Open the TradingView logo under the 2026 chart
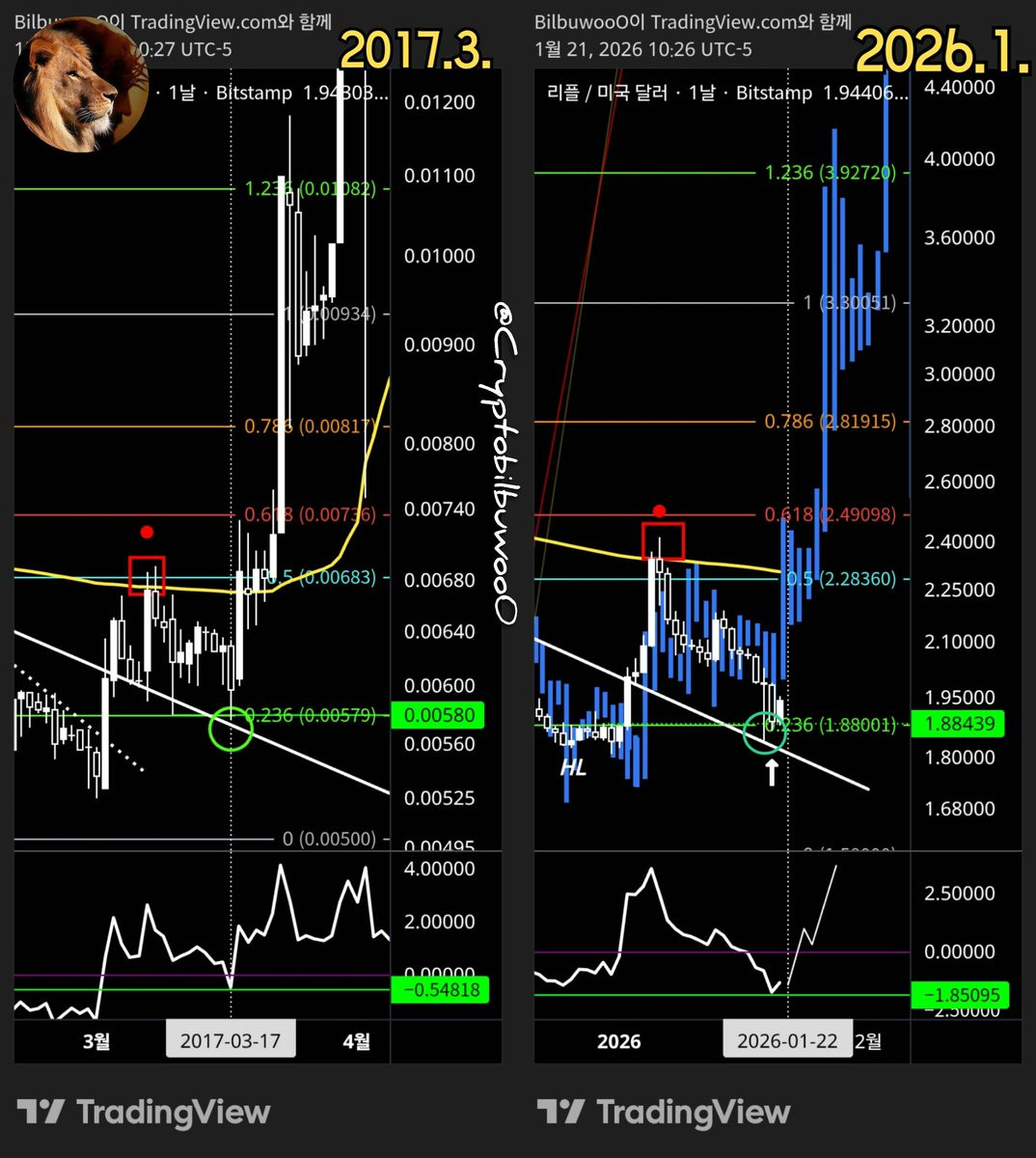Image resolution: width=1036 pixels, height=1158 pixels. pos(663,1112)
